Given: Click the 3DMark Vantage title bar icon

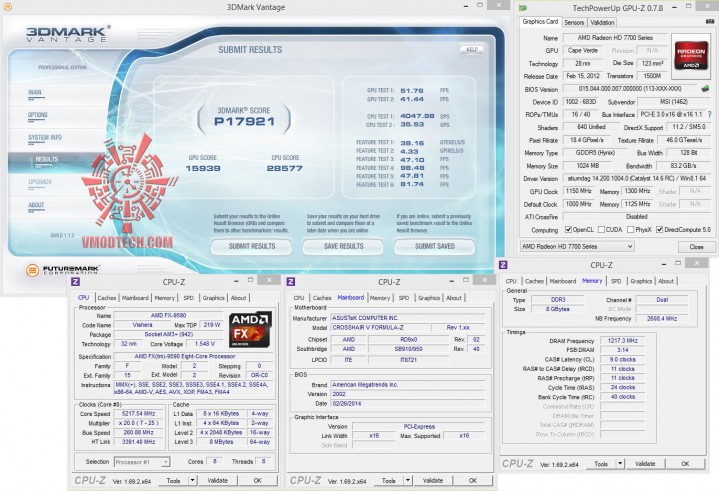Looking at the screenshot, I should (x=8, y=7).
